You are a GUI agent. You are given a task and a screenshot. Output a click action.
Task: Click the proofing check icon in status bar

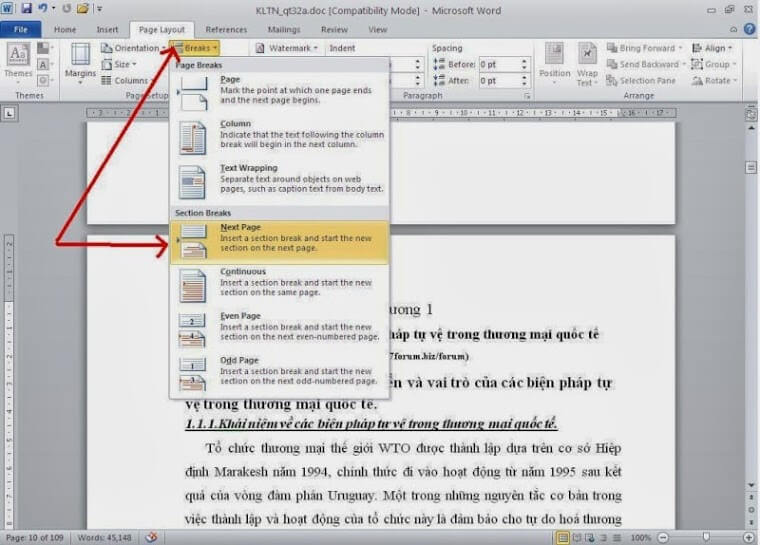(x=151, y=537)
